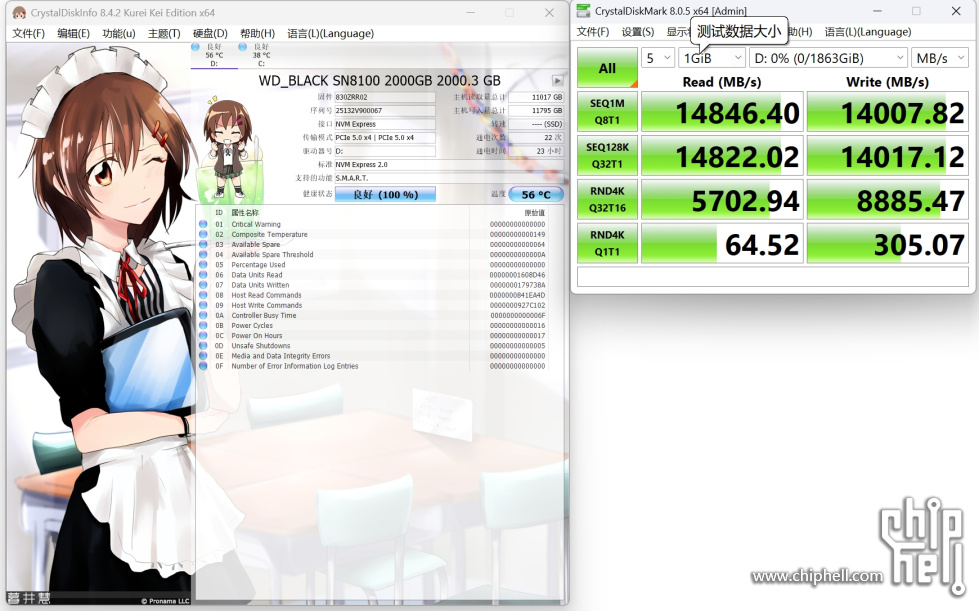Click SEQ1M write result bar 14007.82

coord(888,112)
